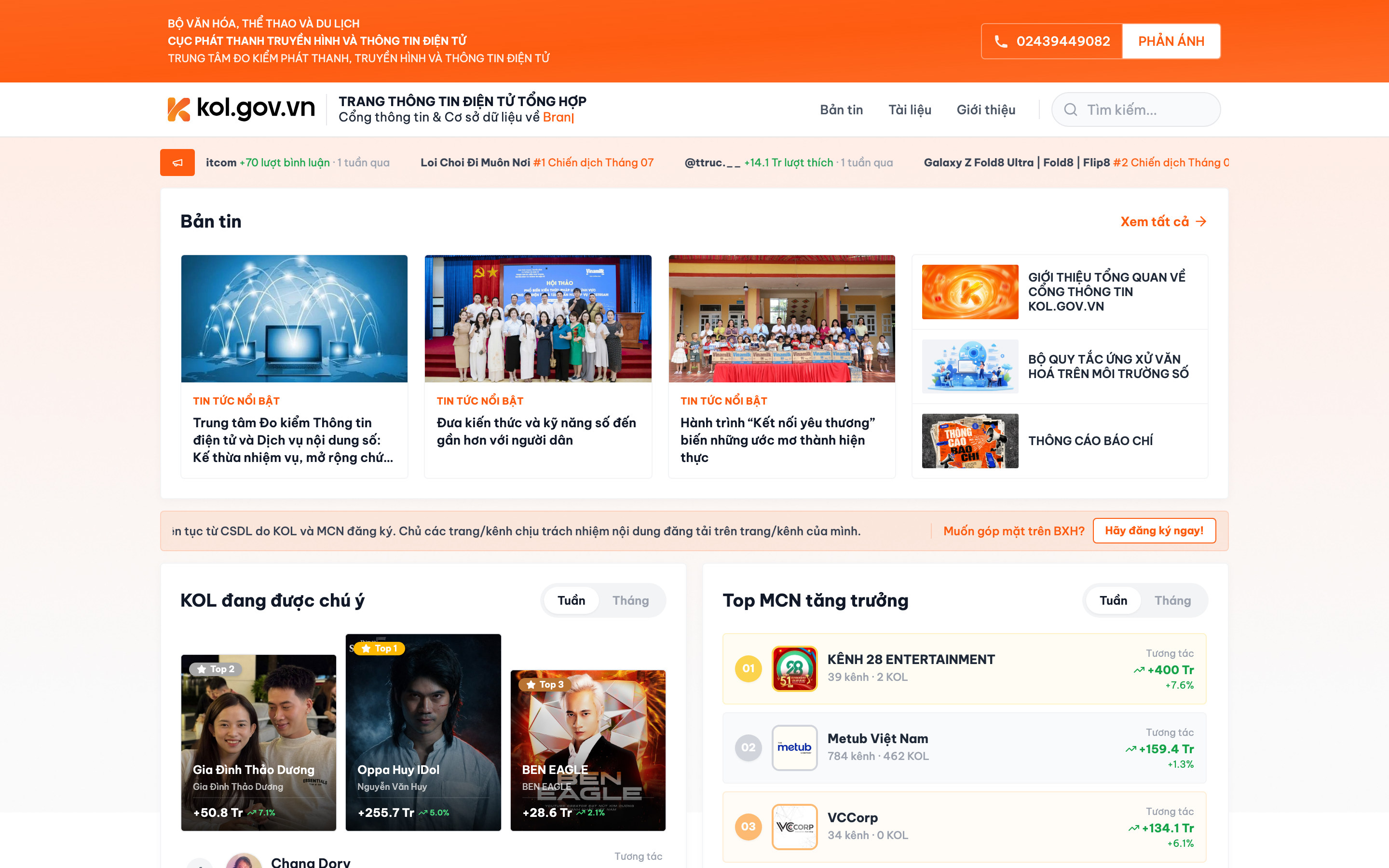
Task: Select Tháng in KOL đang được chú ý
Action: 630,600
